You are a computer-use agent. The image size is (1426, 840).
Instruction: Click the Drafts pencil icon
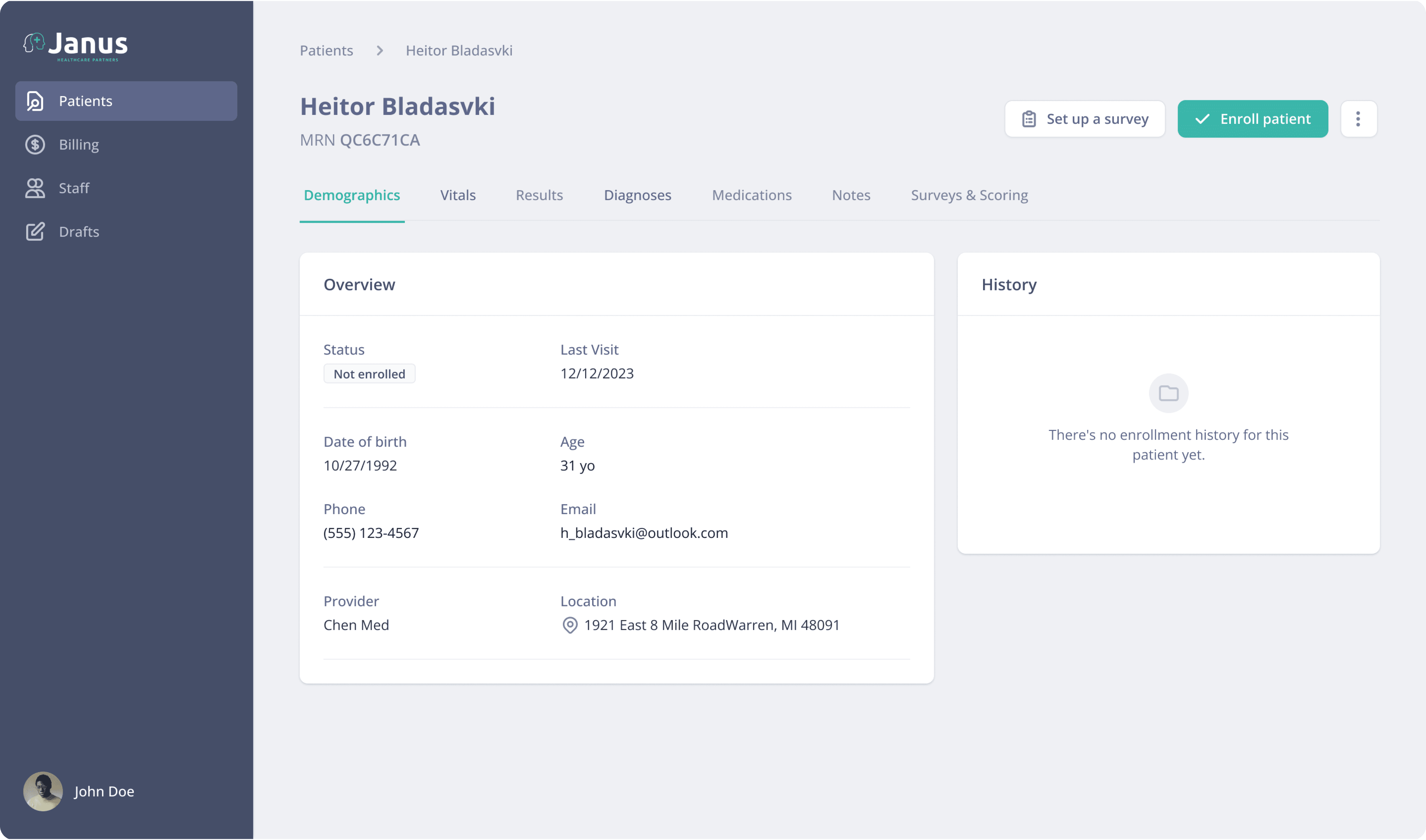(35, 231)
